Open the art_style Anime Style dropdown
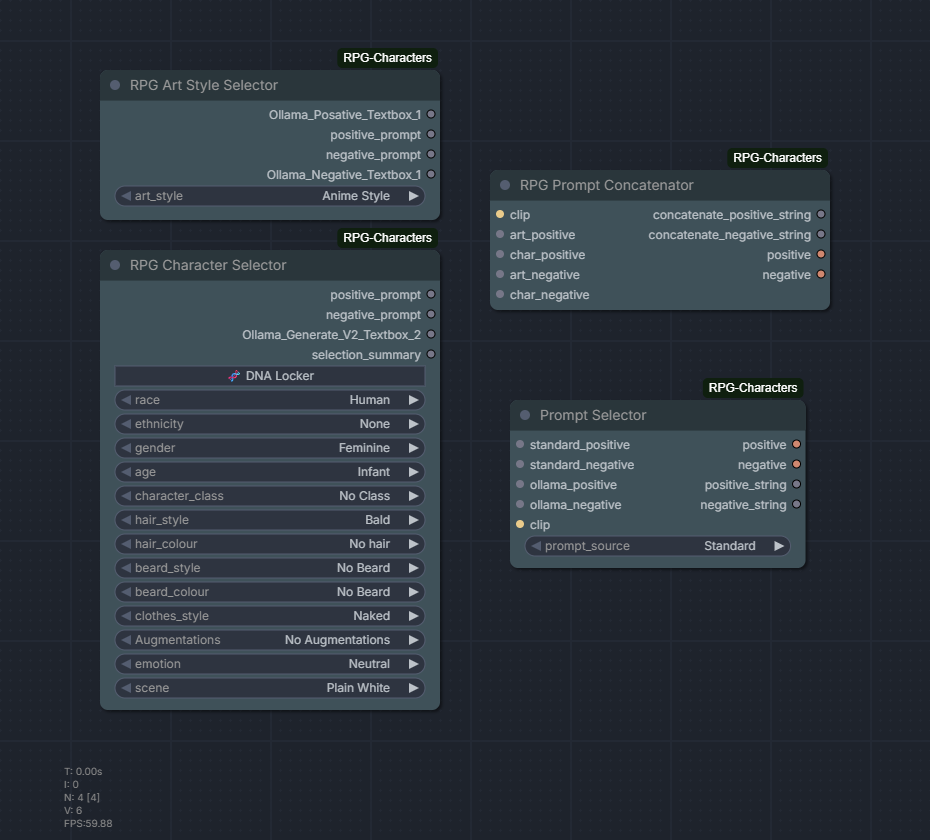 click(270, 196)
